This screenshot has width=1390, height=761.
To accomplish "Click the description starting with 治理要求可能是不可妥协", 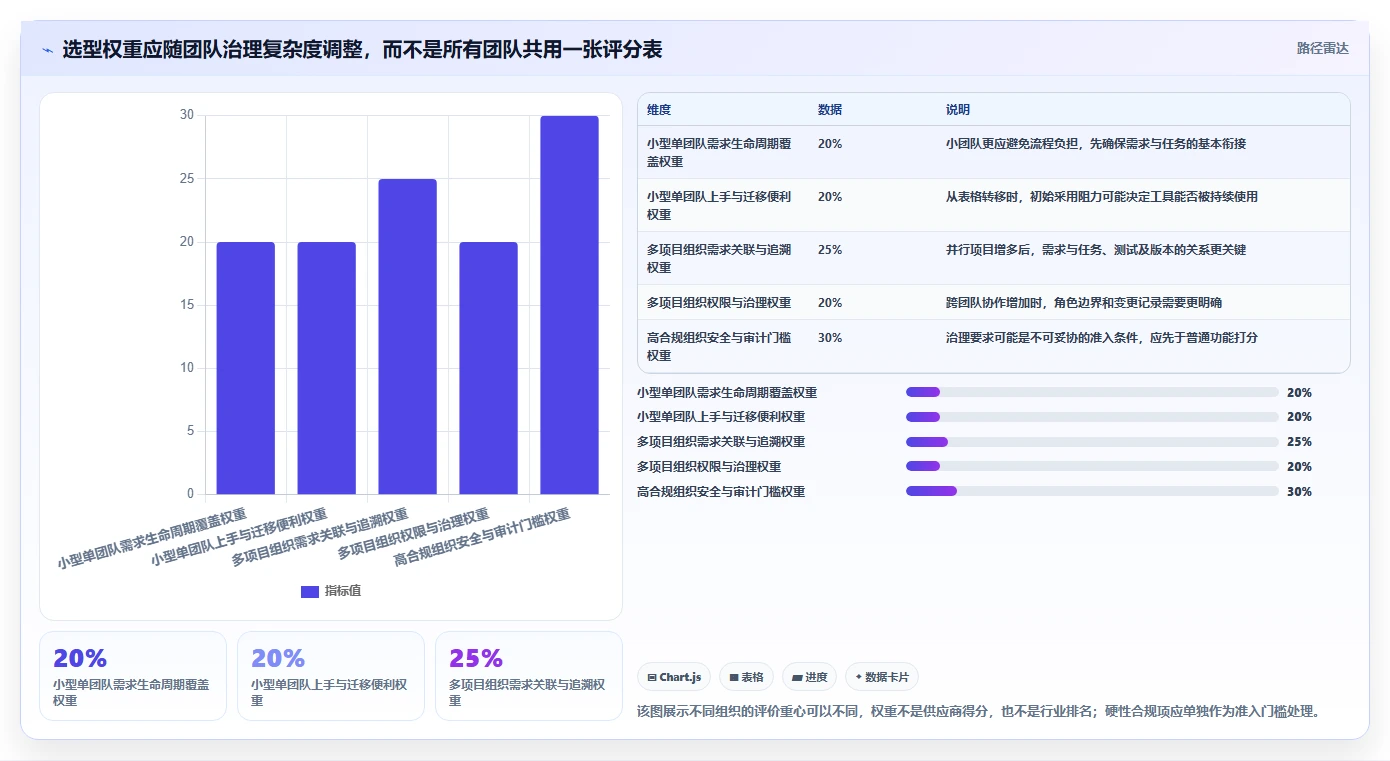I will (x=1102, y=338).
